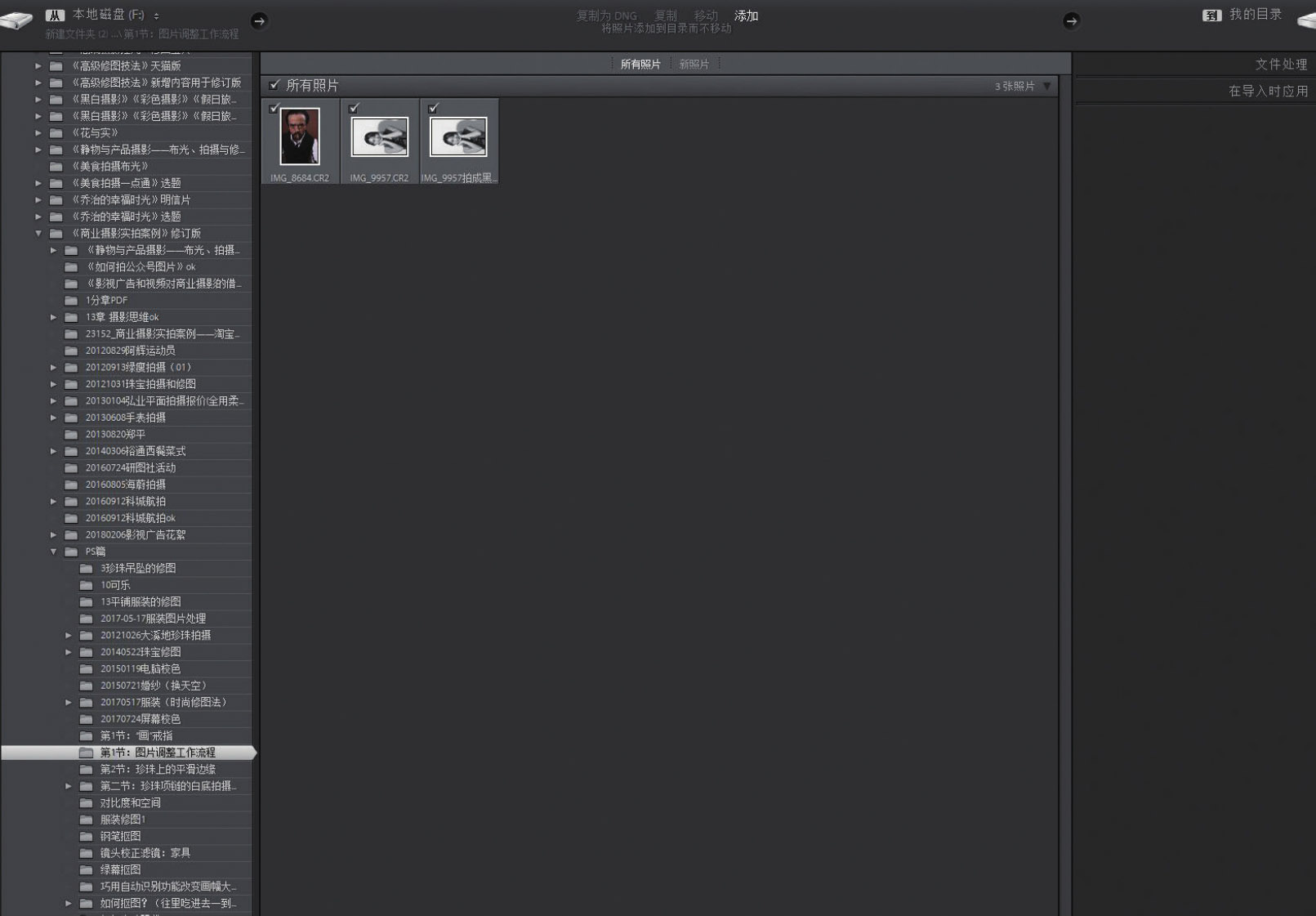Uncheck the 所有照片 select-all checkbox
The image size is (1316, 916).
coord(274,85)
